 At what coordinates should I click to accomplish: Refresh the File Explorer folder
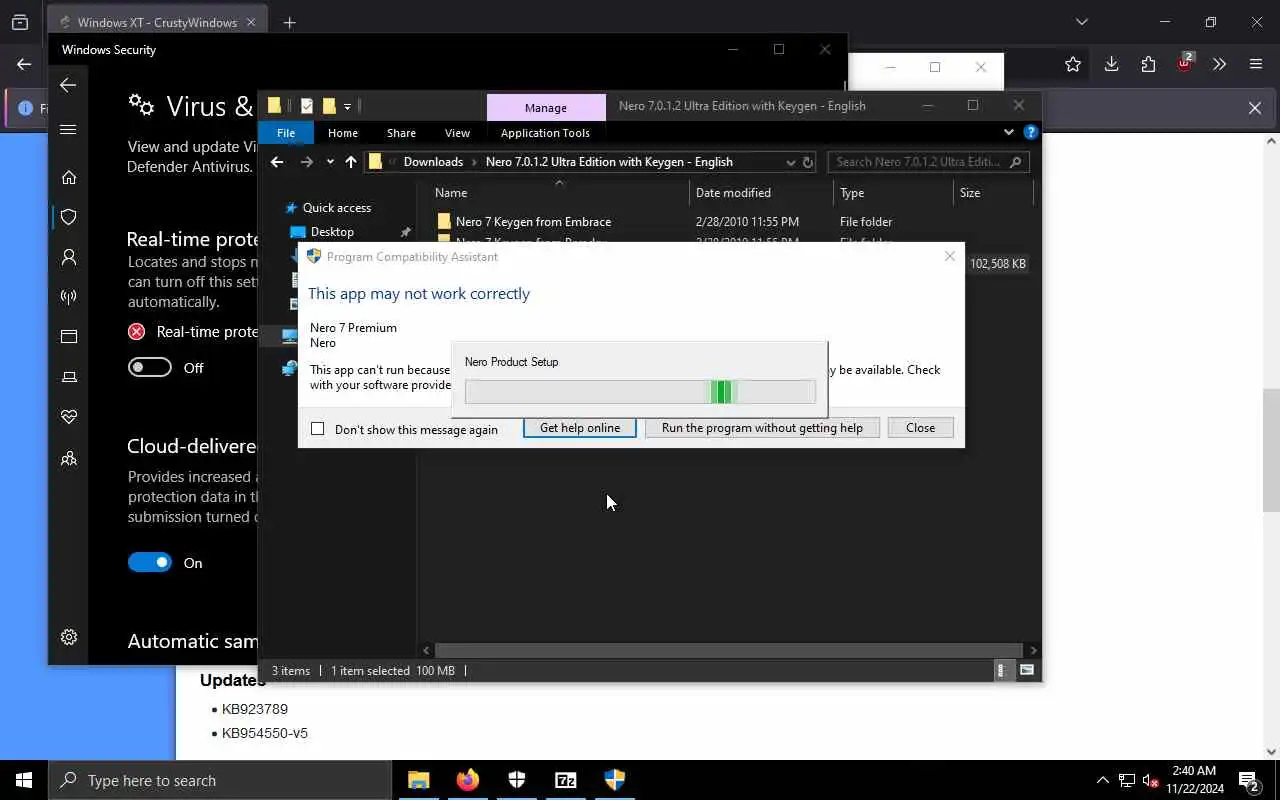[808, 162]
